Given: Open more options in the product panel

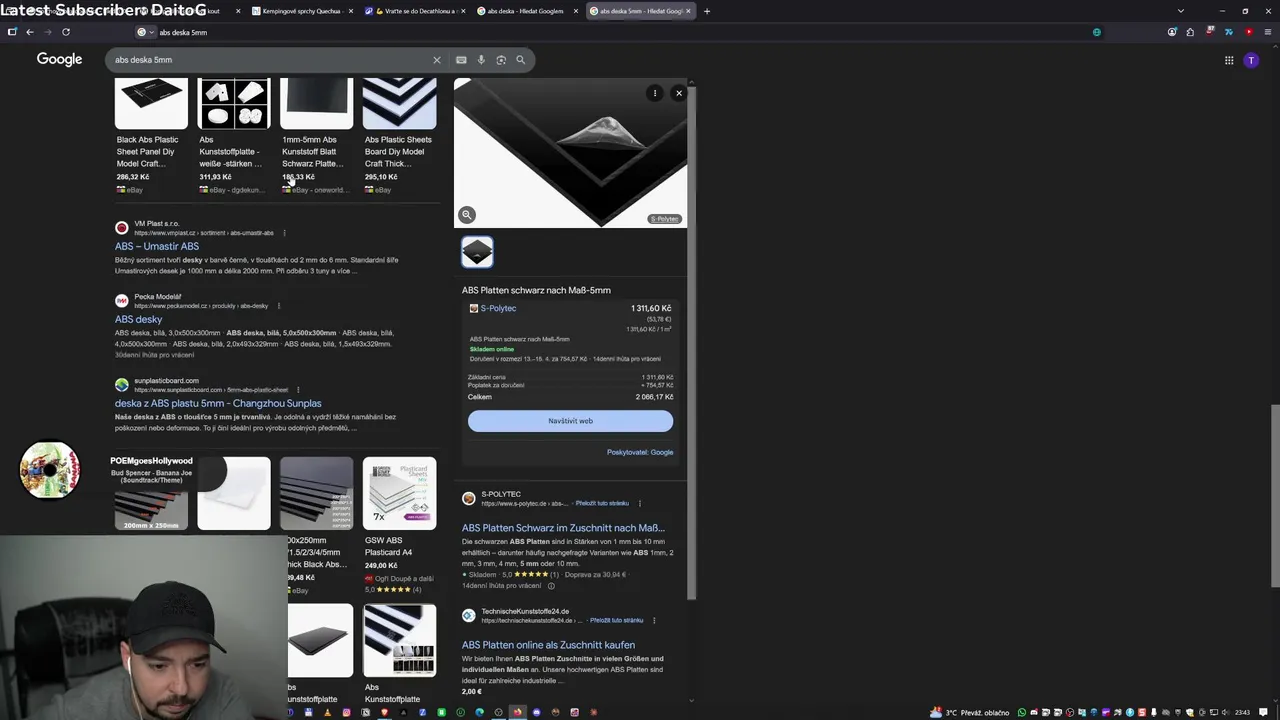Looking at the screenshot, I should [x=655, y=93].
